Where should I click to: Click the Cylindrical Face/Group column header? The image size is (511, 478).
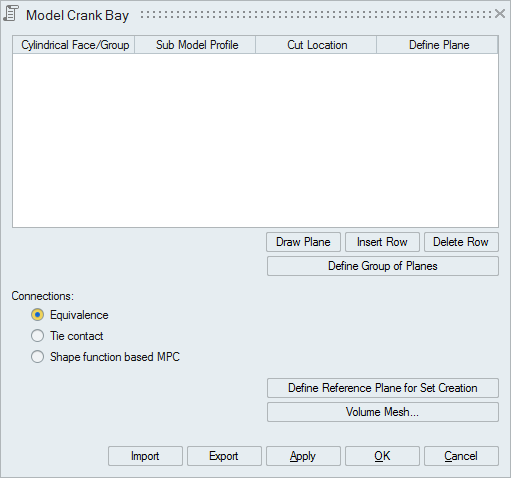pos(74,45)
